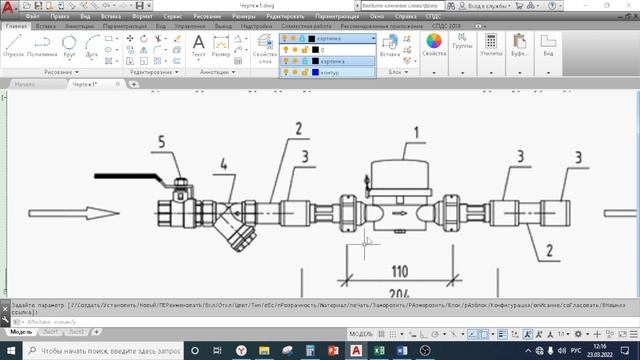Open the quick access toolbar customize arrow
Screen dimensions: 640x360
click(x=149, y=6)
